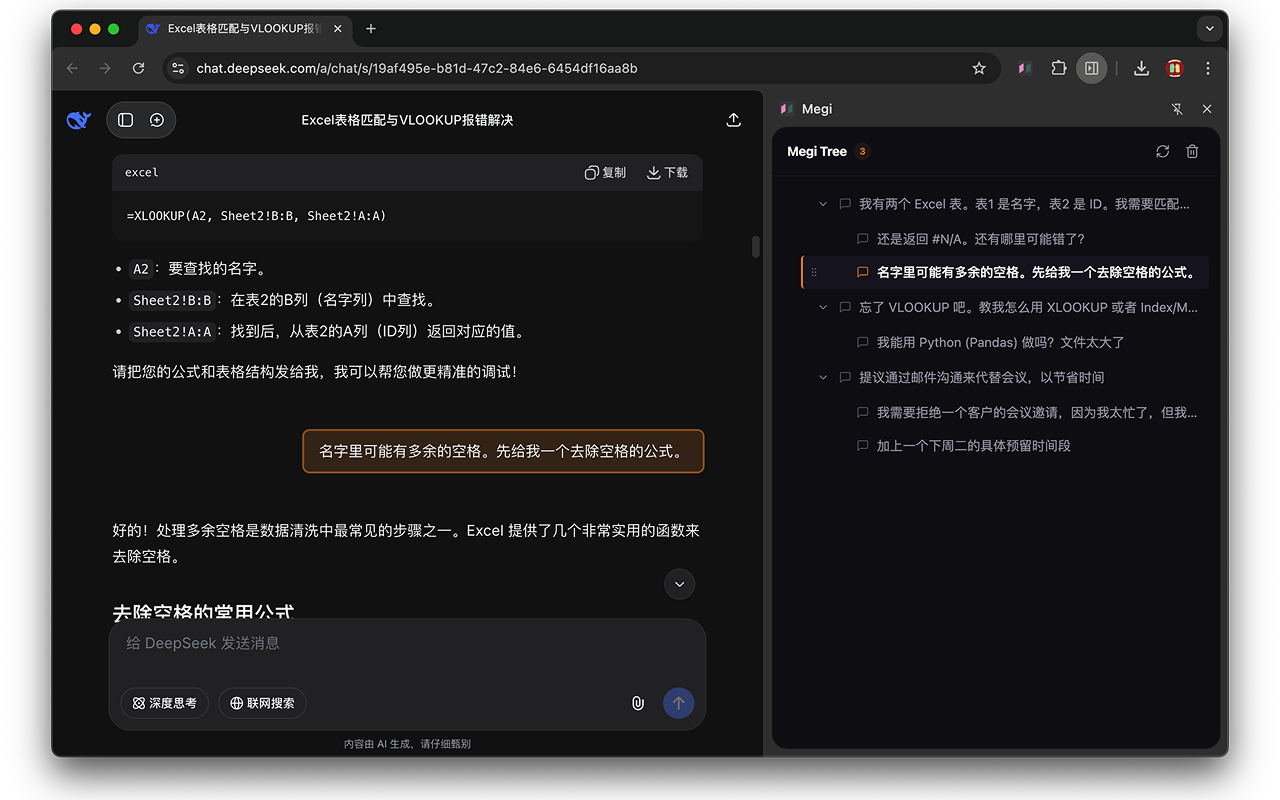
Task: Delete the Megi Tree with the trash icon
Action: click(x=1192, y=152)
